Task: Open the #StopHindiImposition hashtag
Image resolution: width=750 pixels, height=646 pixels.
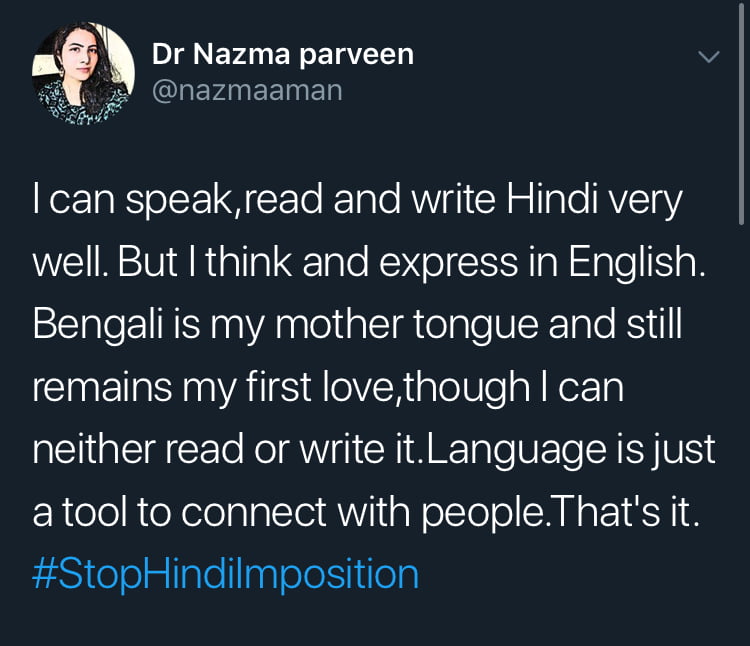Action: pyautogui.click(x=225, y=574)
